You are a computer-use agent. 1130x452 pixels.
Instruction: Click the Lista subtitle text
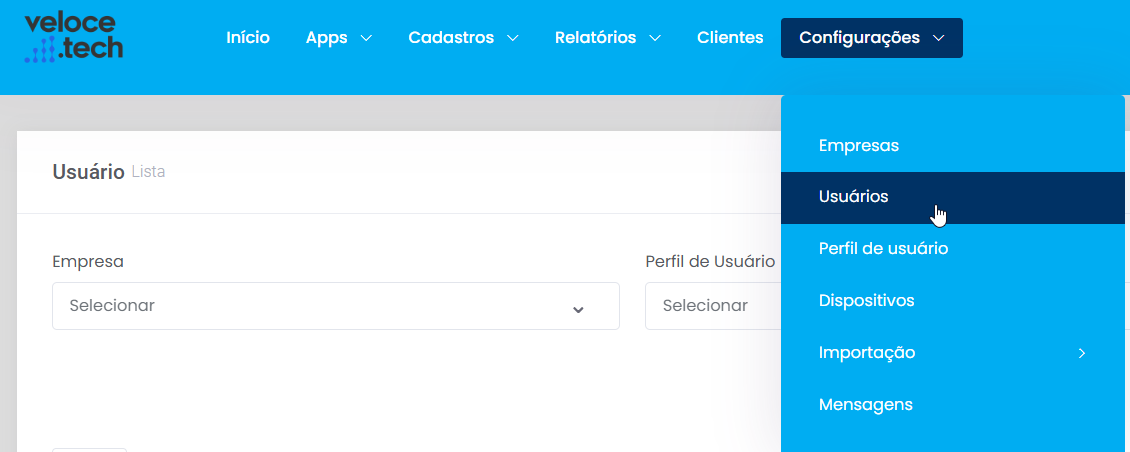point(148,173)
